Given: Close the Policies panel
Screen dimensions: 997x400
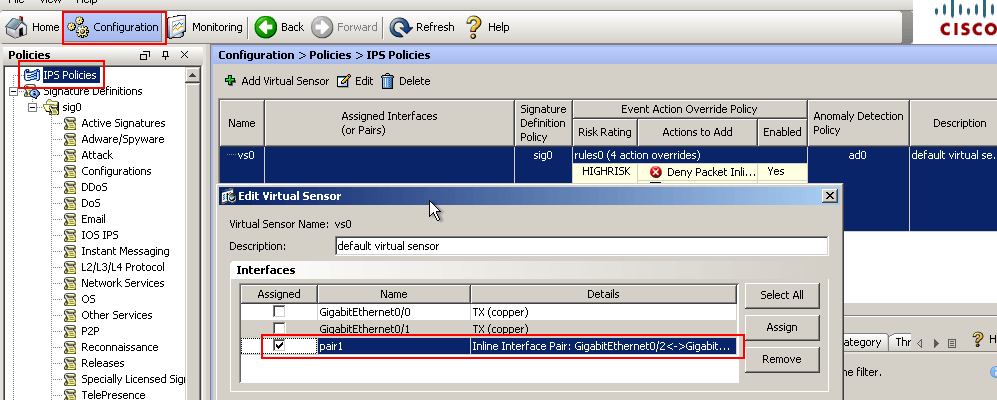Looking at the screenshot, I should [184, 56].
